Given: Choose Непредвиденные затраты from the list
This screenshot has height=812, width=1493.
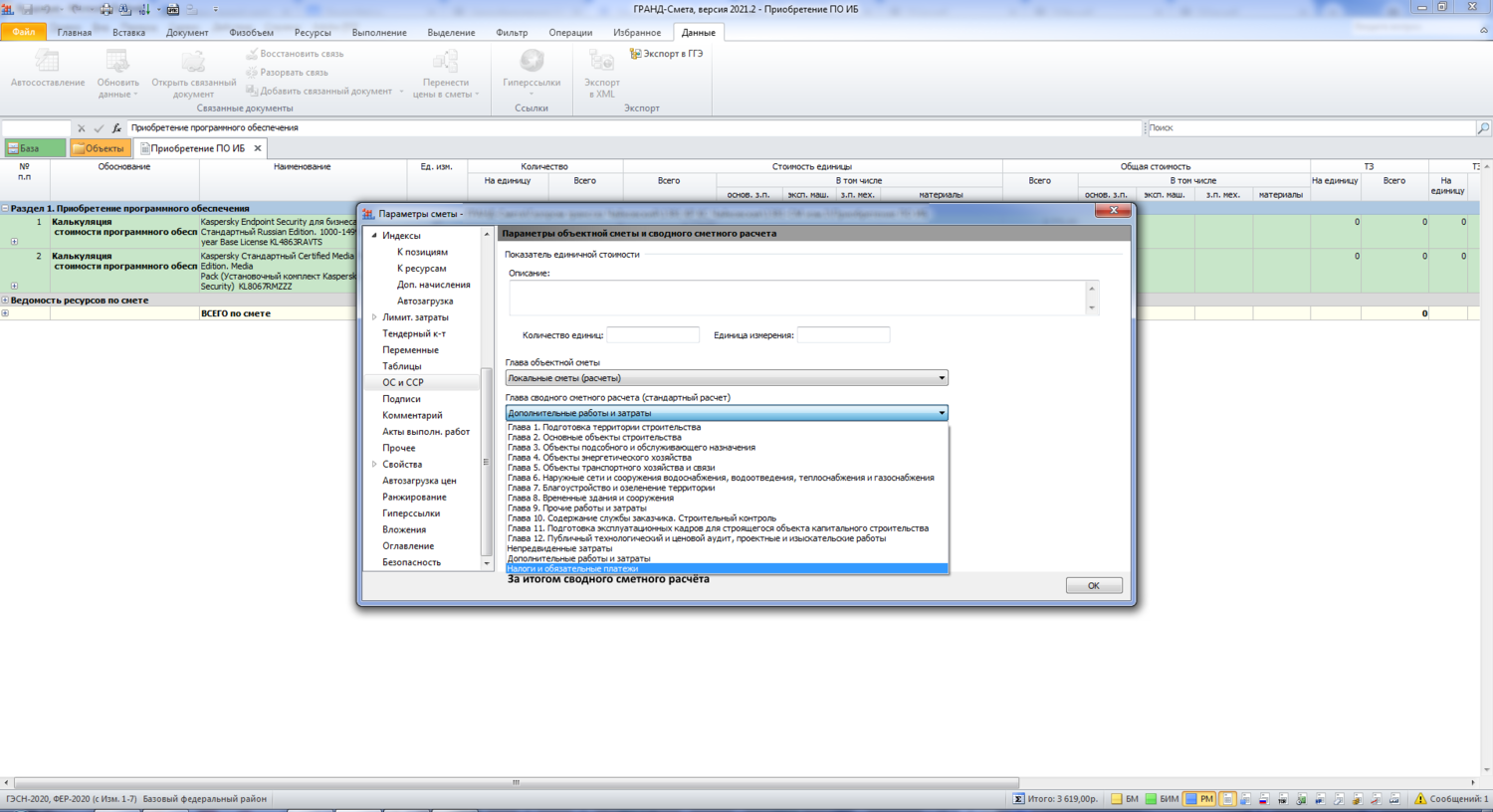Looking at the screenshot, I should click(559, 548).
